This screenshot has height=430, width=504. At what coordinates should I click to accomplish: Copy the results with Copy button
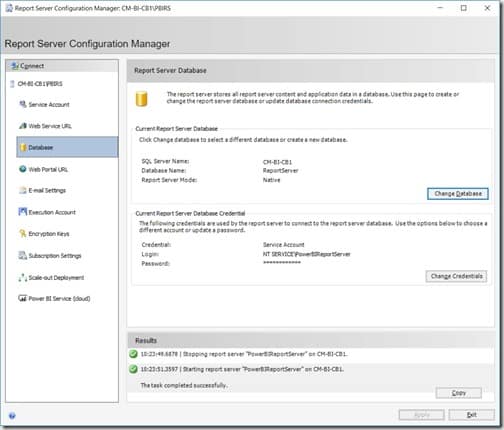coord(459,393)
